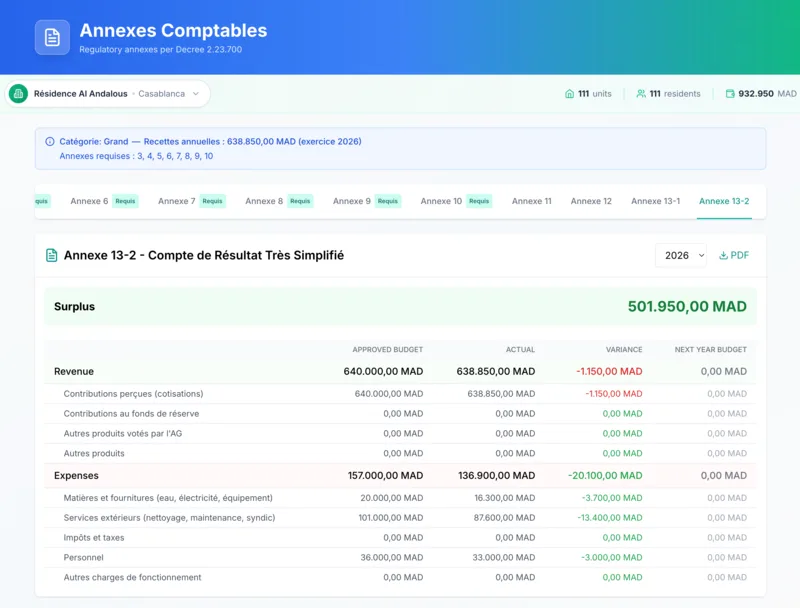Viewport: 800px width, 608px height.
Task: Click the Annexes requises list text
Action: pos(136,156)
